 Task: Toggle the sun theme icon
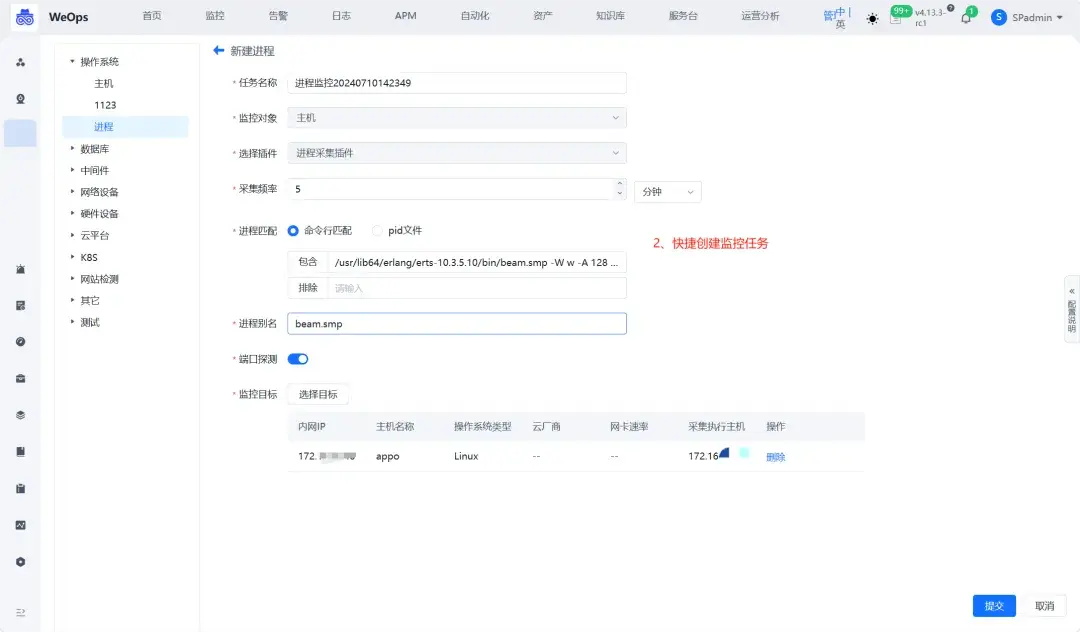tap(872, 19)
